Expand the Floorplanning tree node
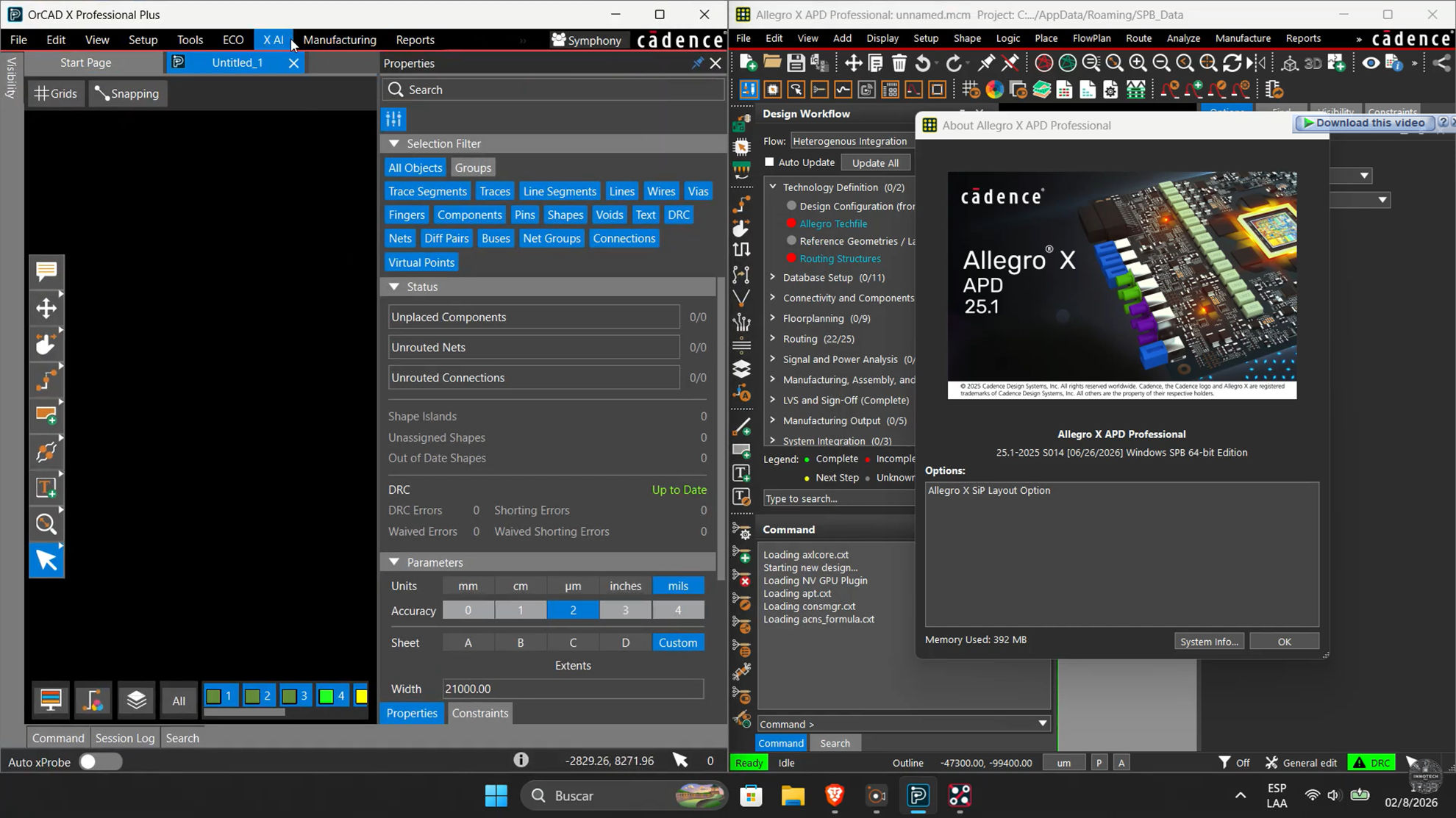The height and width of the screenshot is (818, 1456). coord(773,318)
